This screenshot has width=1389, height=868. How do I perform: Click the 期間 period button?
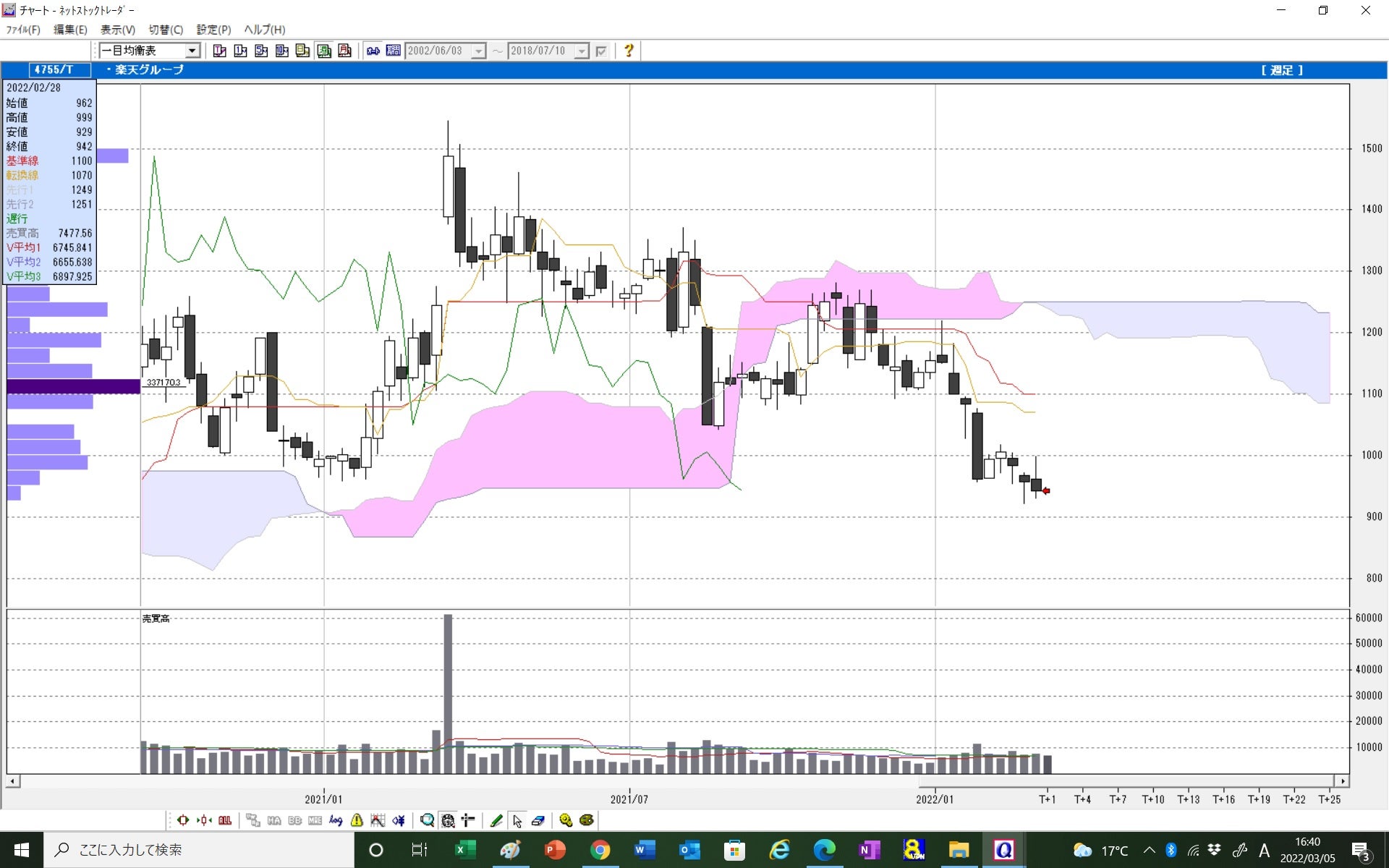(x=393, y=51)
